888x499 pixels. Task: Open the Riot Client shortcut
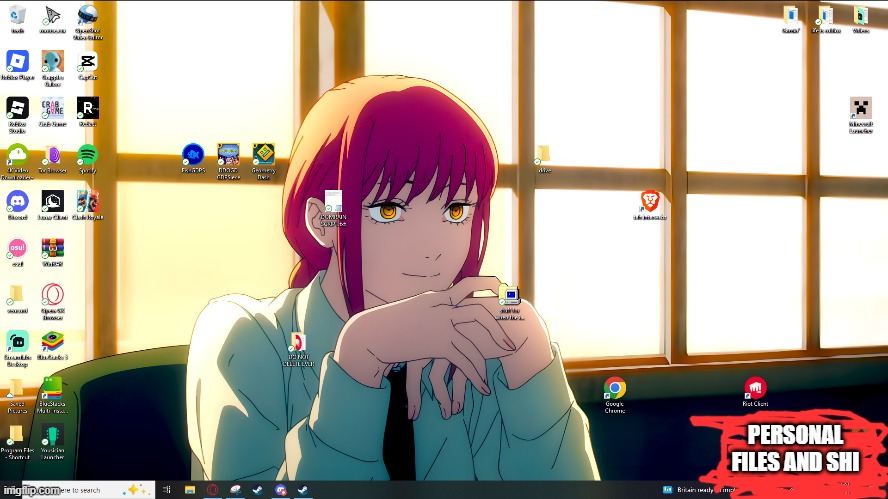point(755,391)
